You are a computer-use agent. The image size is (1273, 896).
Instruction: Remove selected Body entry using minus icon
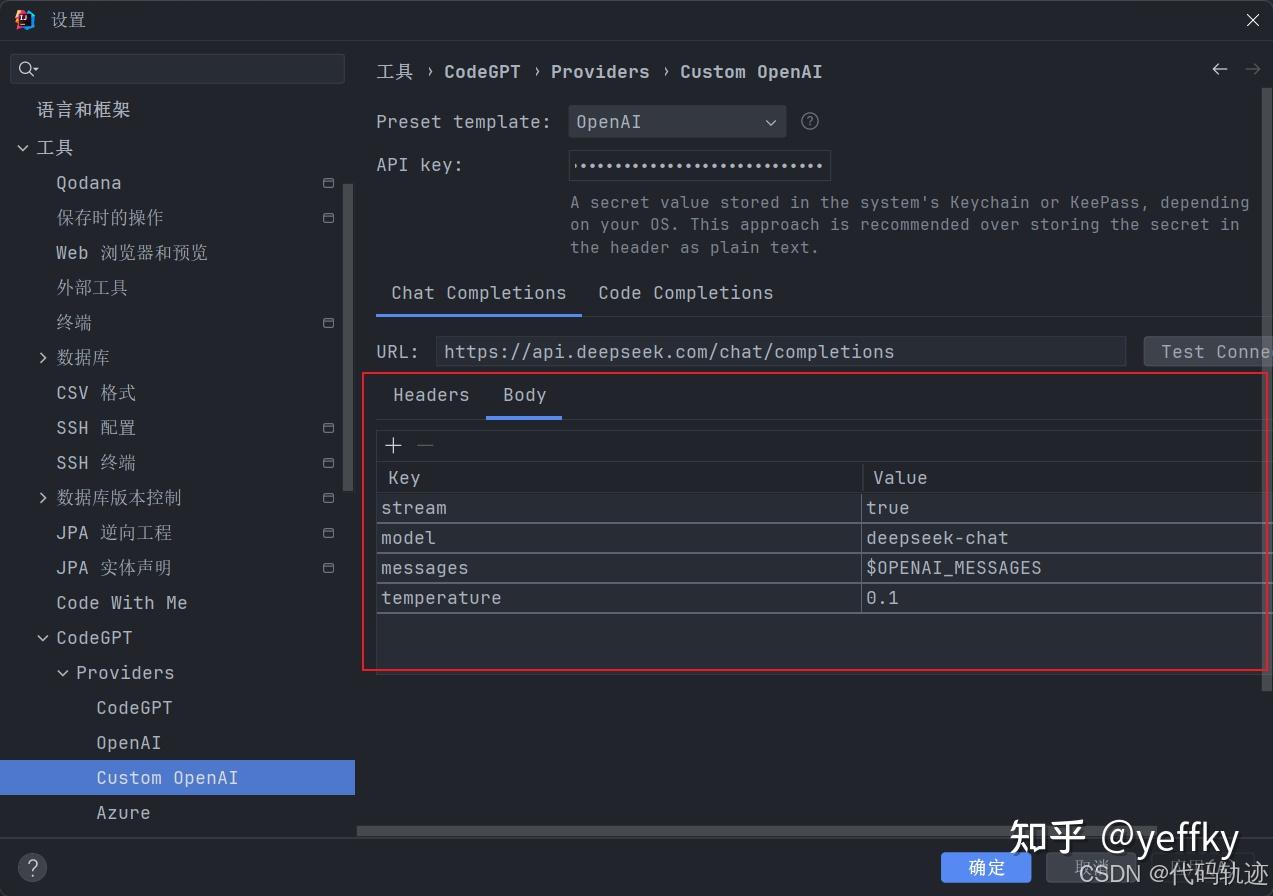pyautogui.click(x=424, y=445)
